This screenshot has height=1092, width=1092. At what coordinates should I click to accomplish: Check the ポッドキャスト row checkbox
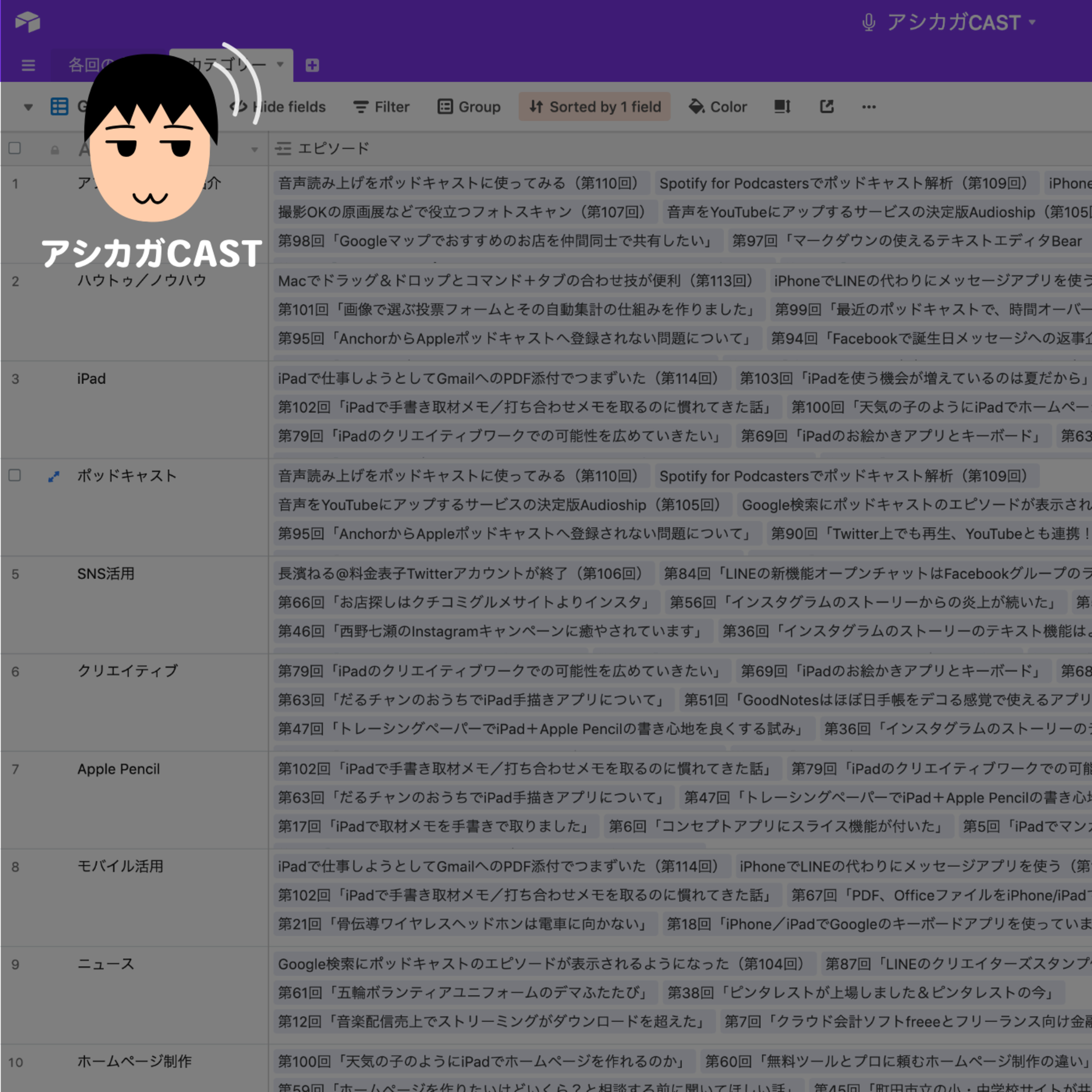[x=15, y=475]
